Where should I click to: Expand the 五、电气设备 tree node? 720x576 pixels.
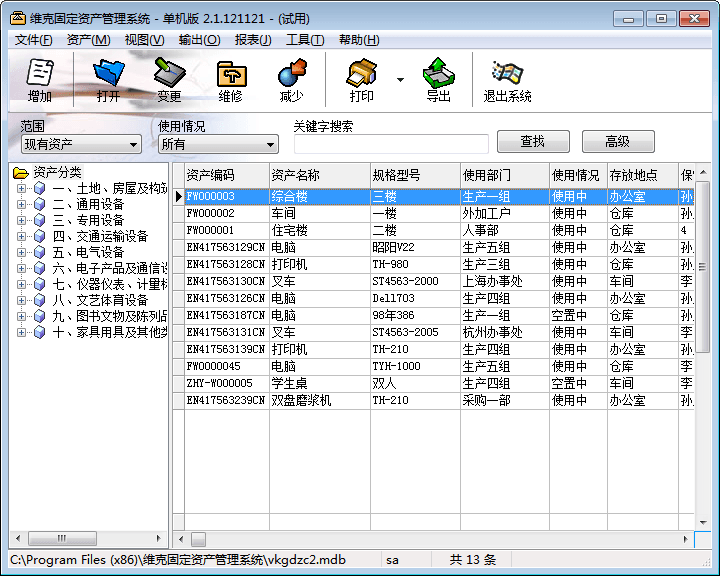click(x=21, y=252)
